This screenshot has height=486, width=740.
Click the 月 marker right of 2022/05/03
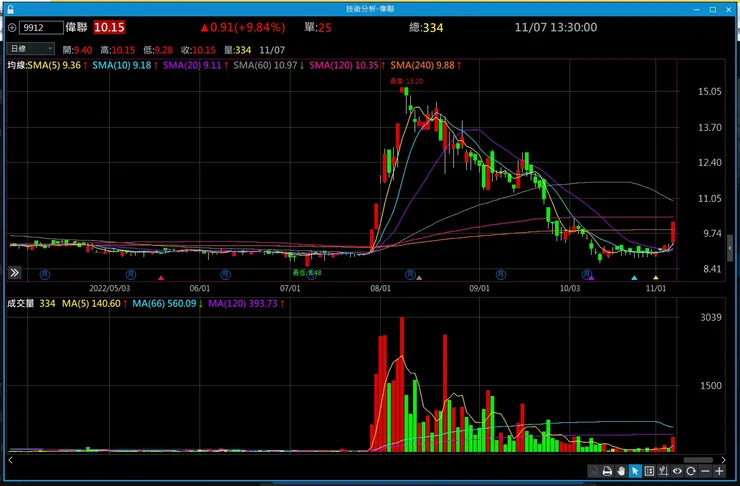pyautogui.click(x=131, y=274)
